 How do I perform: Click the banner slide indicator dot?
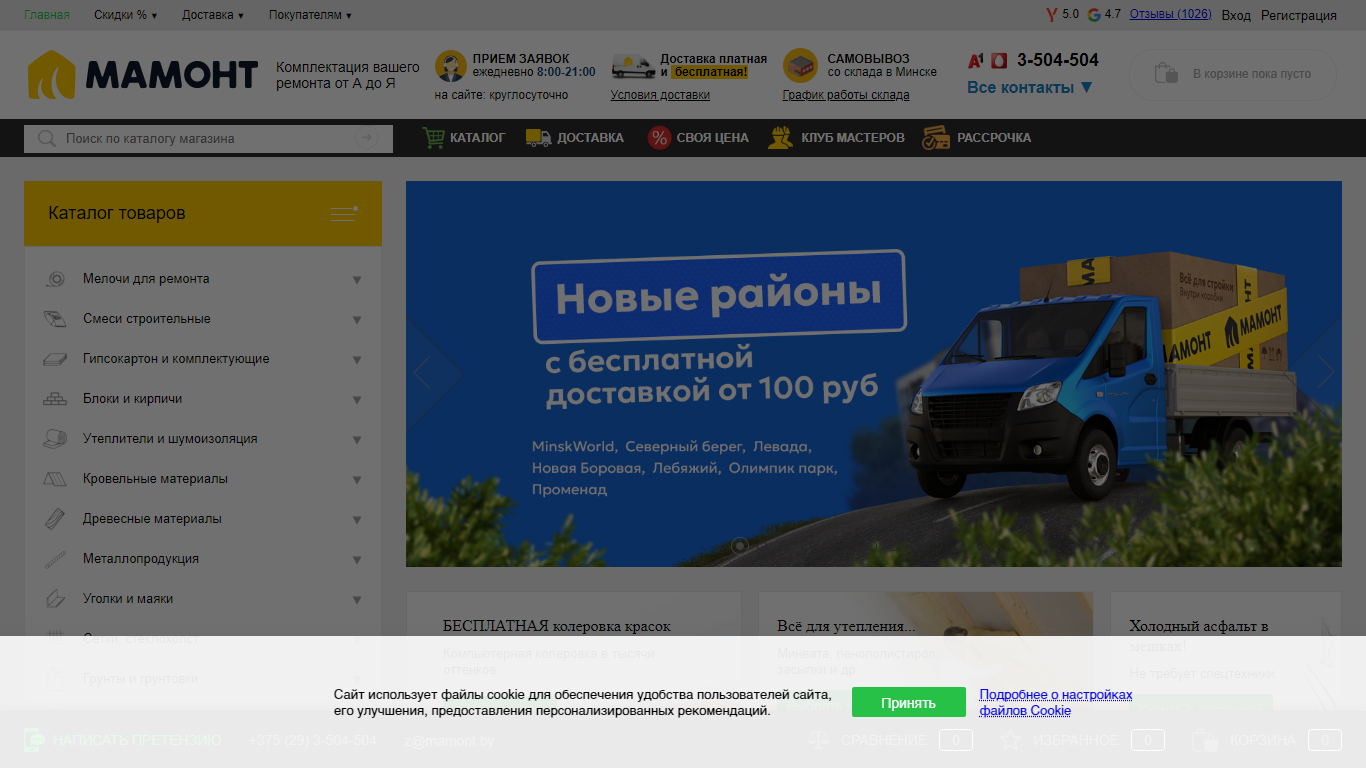740,545
